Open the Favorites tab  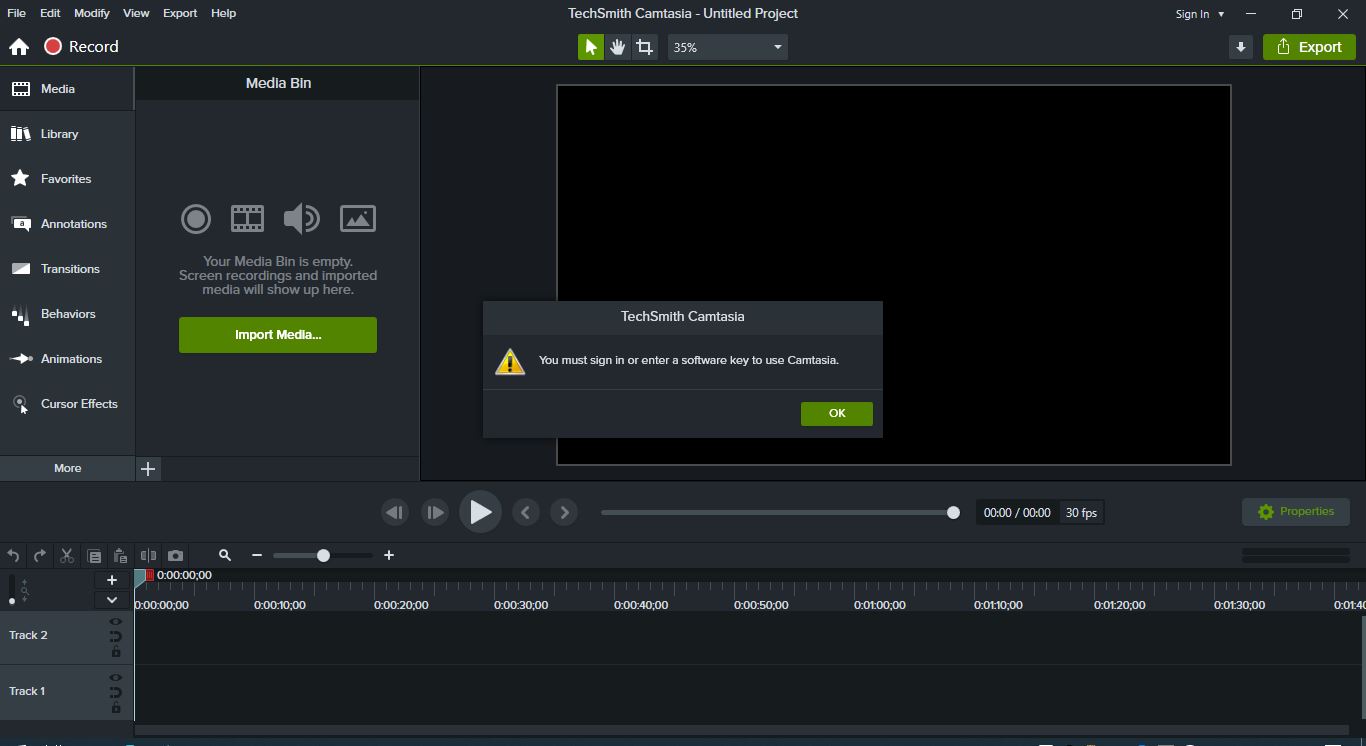[67, 179]
